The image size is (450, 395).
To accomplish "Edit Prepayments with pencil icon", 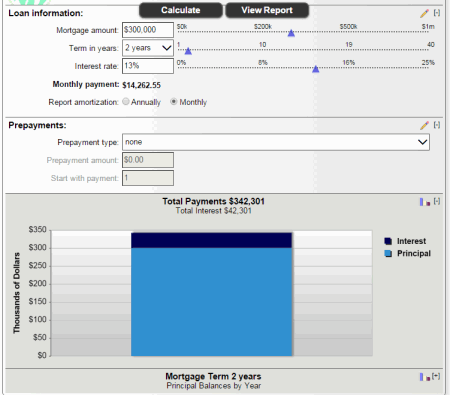I will (x=424, y=125).
